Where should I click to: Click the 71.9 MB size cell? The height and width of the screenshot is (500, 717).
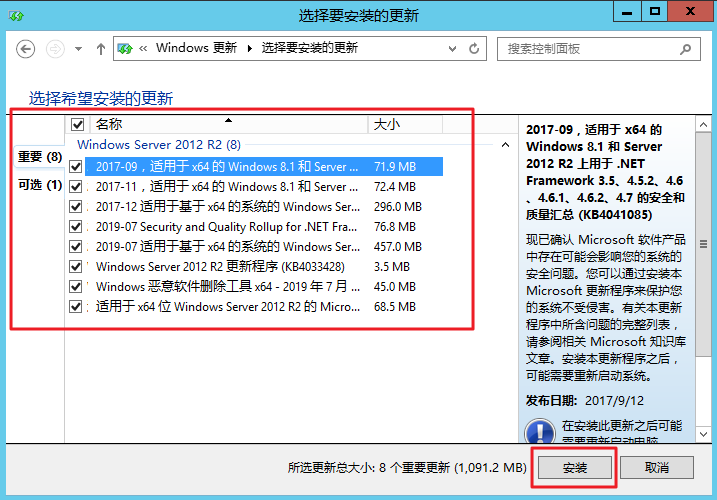(395, 167)
